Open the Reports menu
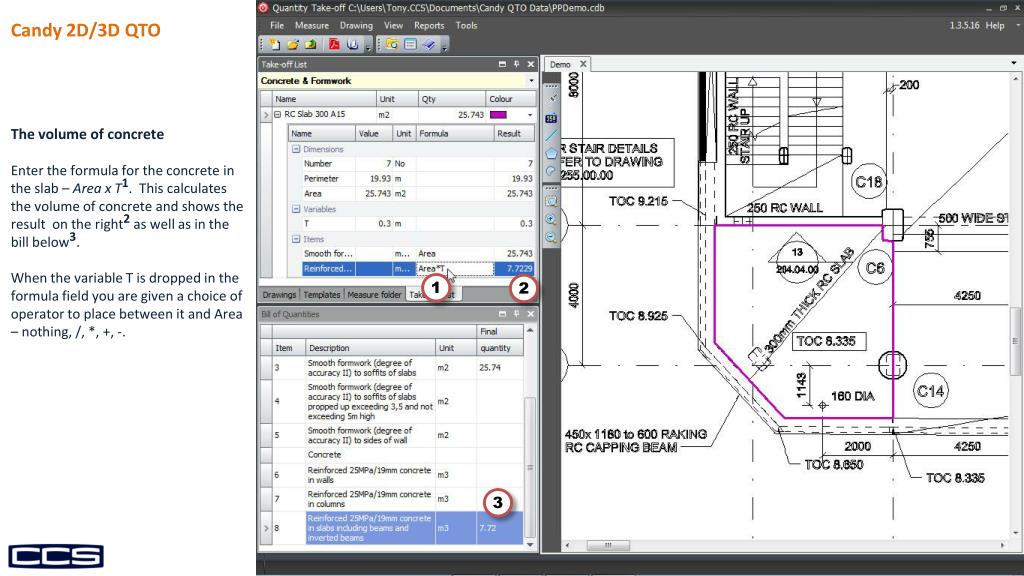This screenshot has width=1024, height=576. [x=429, y=25]
